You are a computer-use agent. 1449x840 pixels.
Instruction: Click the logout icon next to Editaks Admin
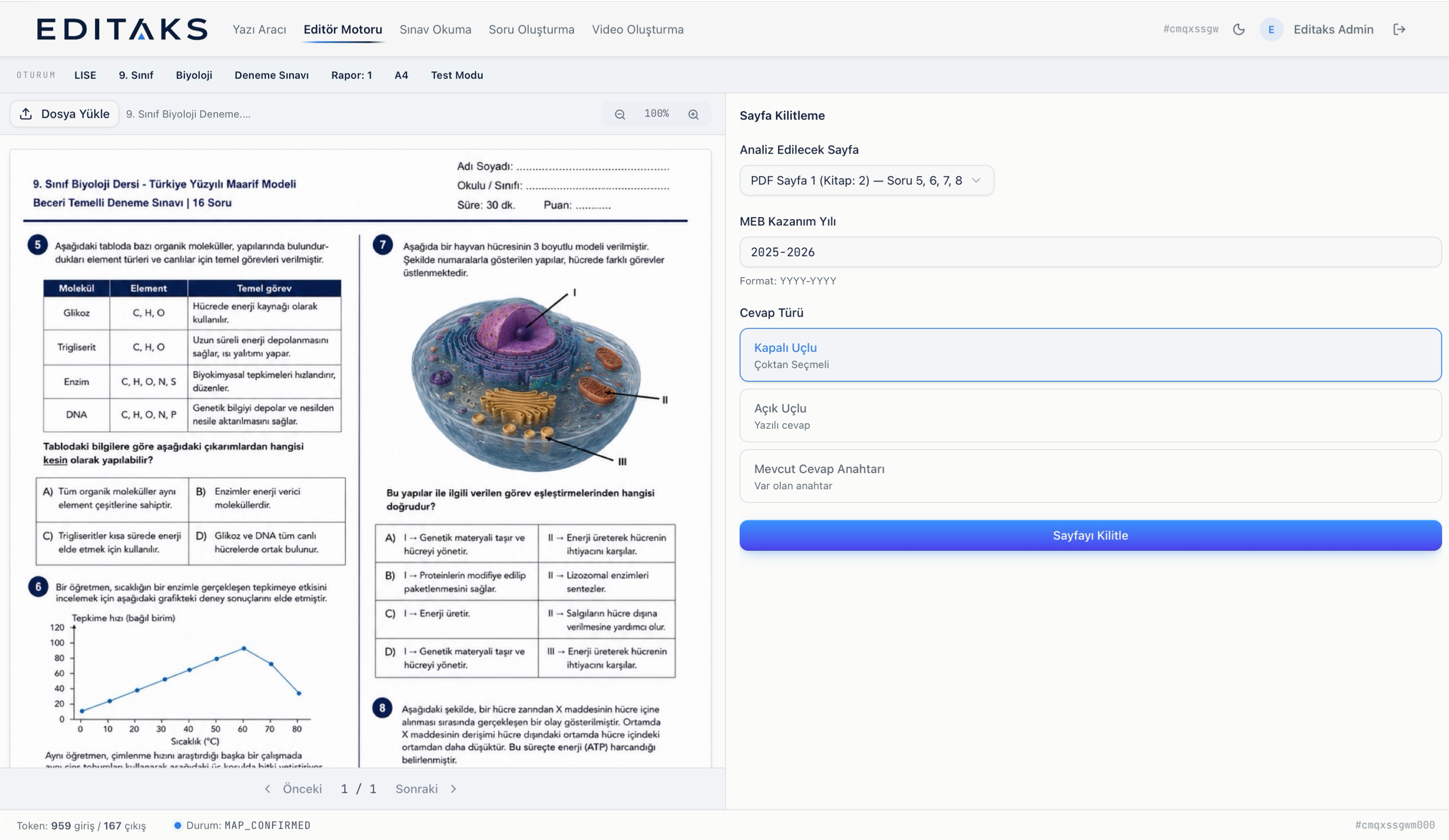tap(1399, 29)
